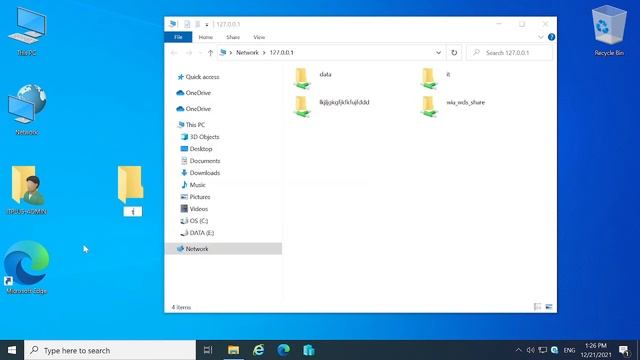The image size is (640, 360).
Task: Open the lkjlgjkgfjkfkfujfddd shared folder
Action: click(x=331, y=106)
